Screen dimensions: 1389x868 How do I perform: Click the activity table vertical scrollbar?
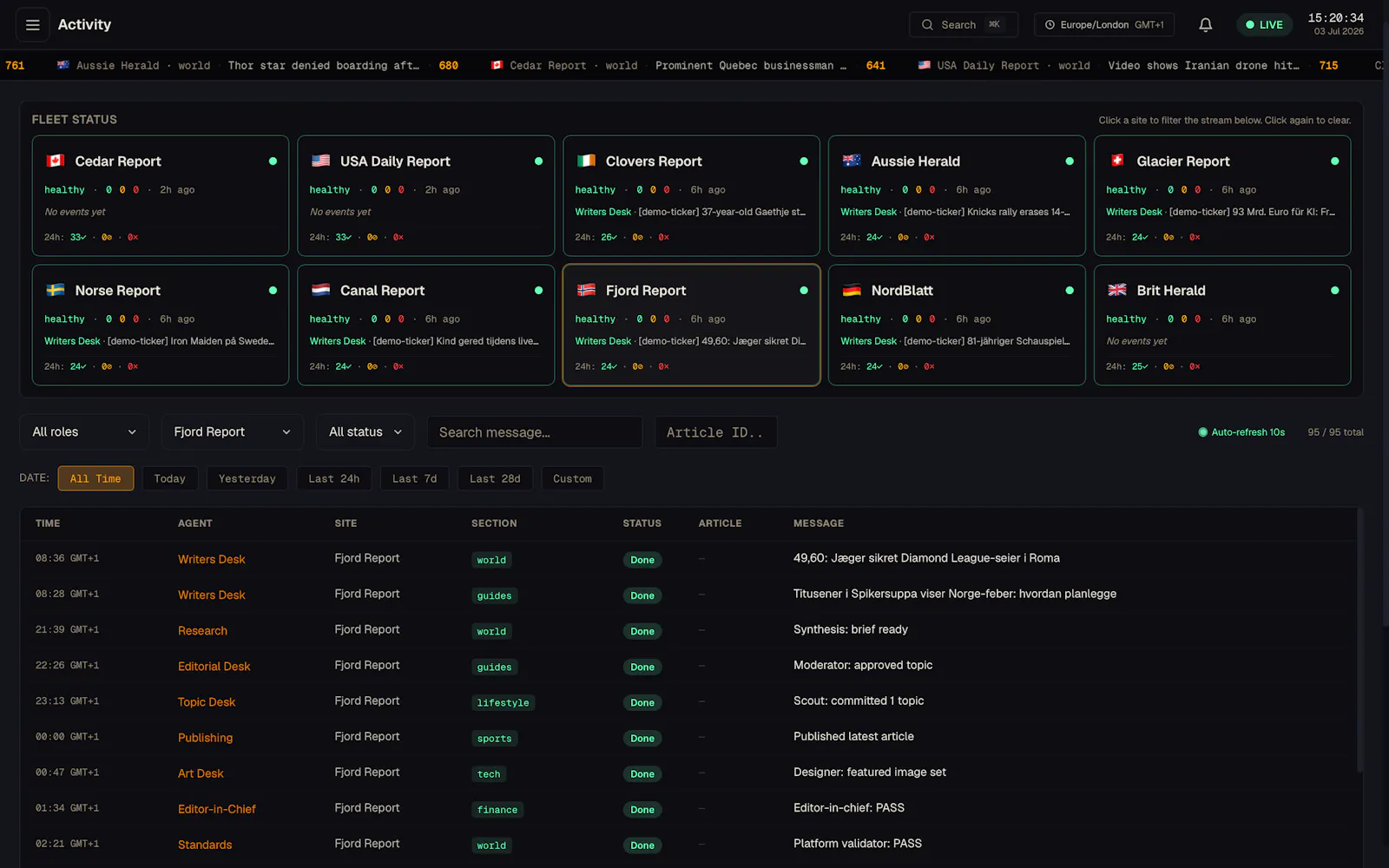click(1359, 641)
